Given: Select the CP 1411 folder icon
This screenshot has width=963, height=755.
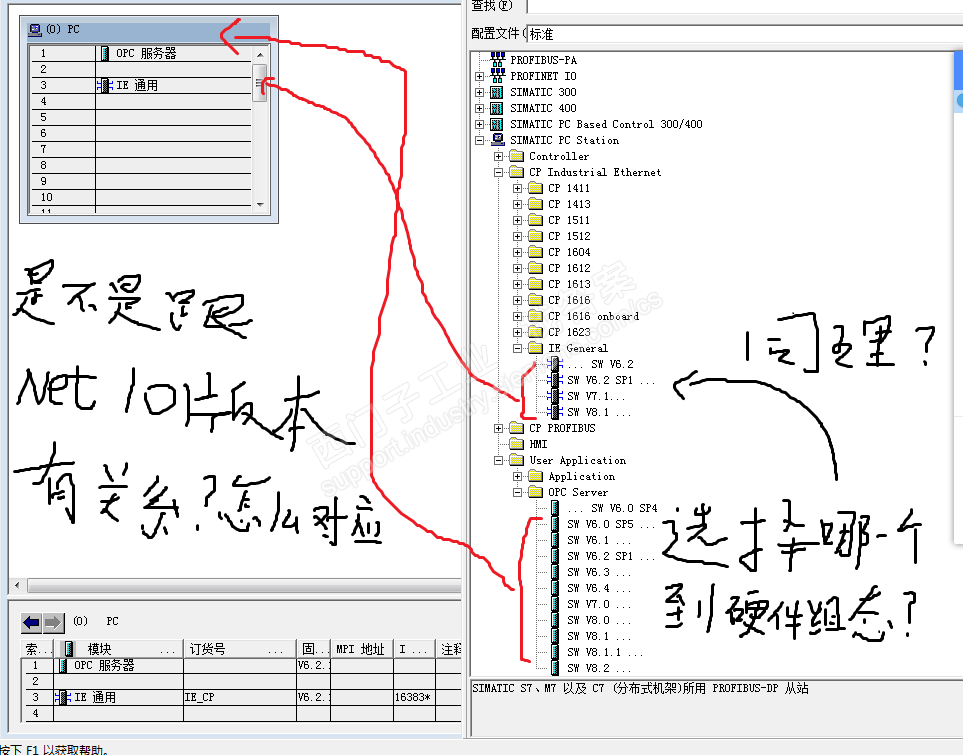Looking at the screenshot, I should coord(536,188).
